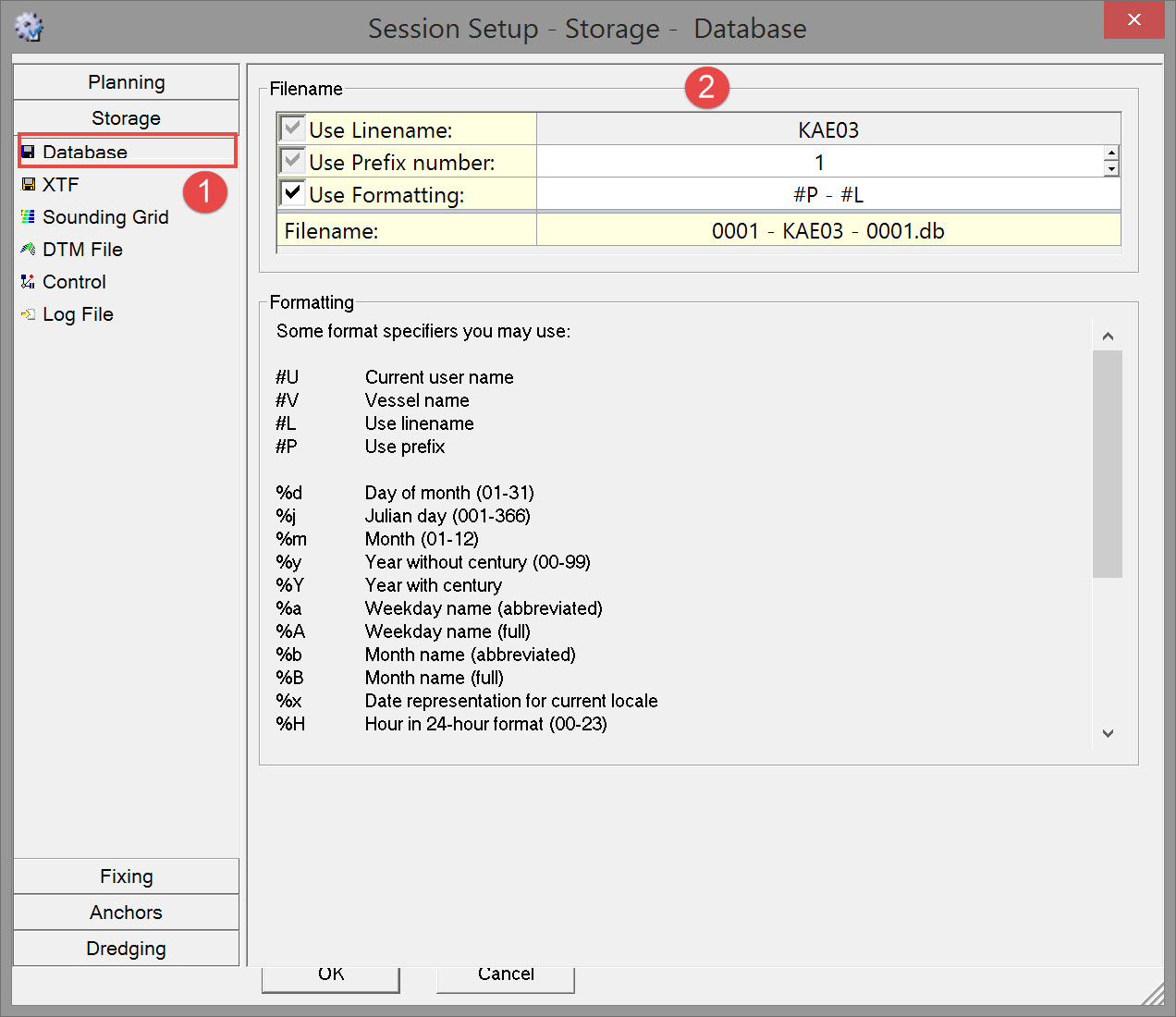Screen dimensions: 1176x1017
Task: Decrease prefix number with down arrow
Action: 1111,169
